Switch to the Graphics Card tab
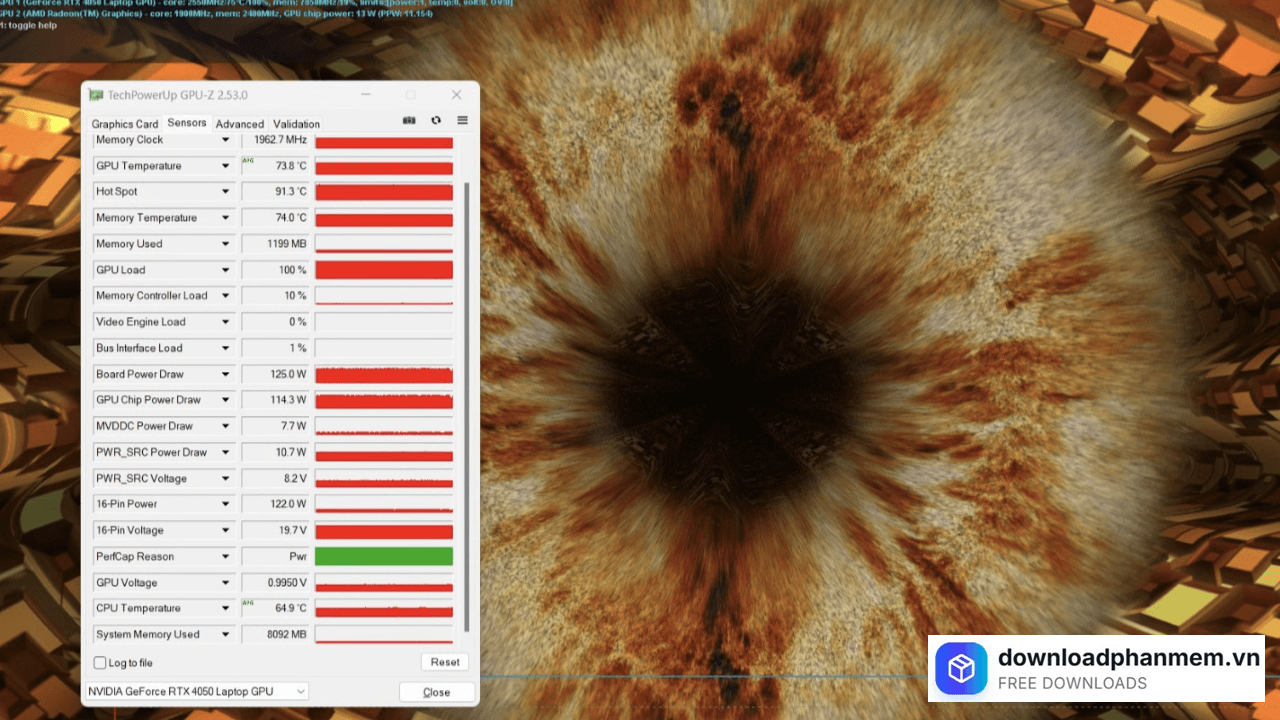 coord(125,124)
